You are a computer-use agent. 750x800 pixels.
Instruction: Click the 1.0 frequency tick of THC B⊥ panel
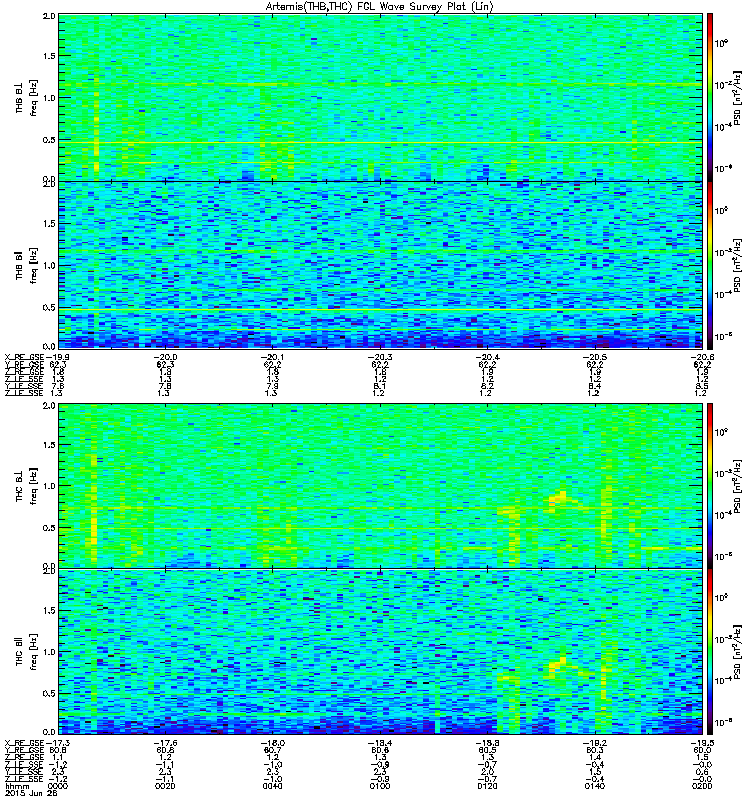(x=49, y=486)
